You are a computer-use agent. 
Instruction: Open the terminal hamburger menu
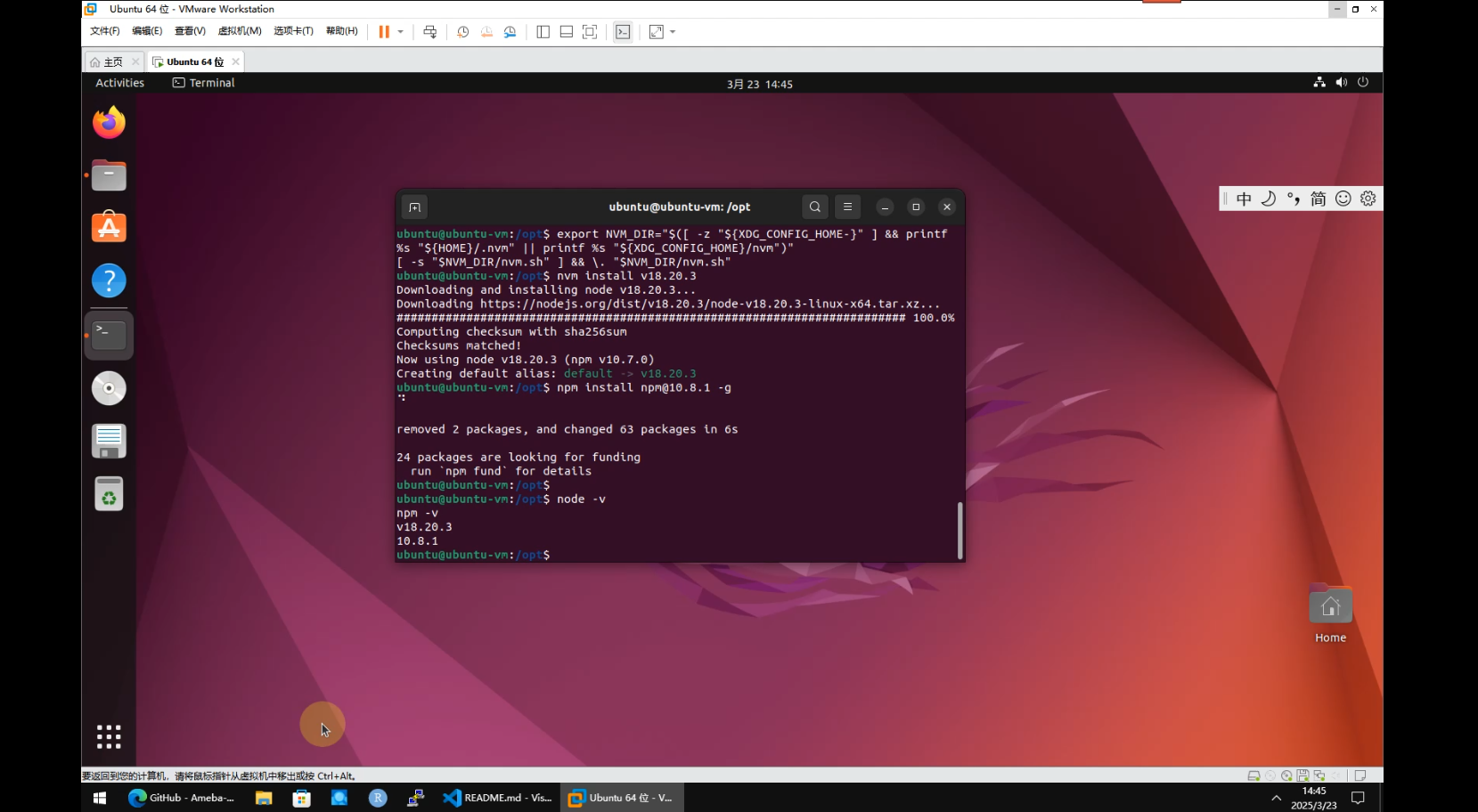[848, 207]
